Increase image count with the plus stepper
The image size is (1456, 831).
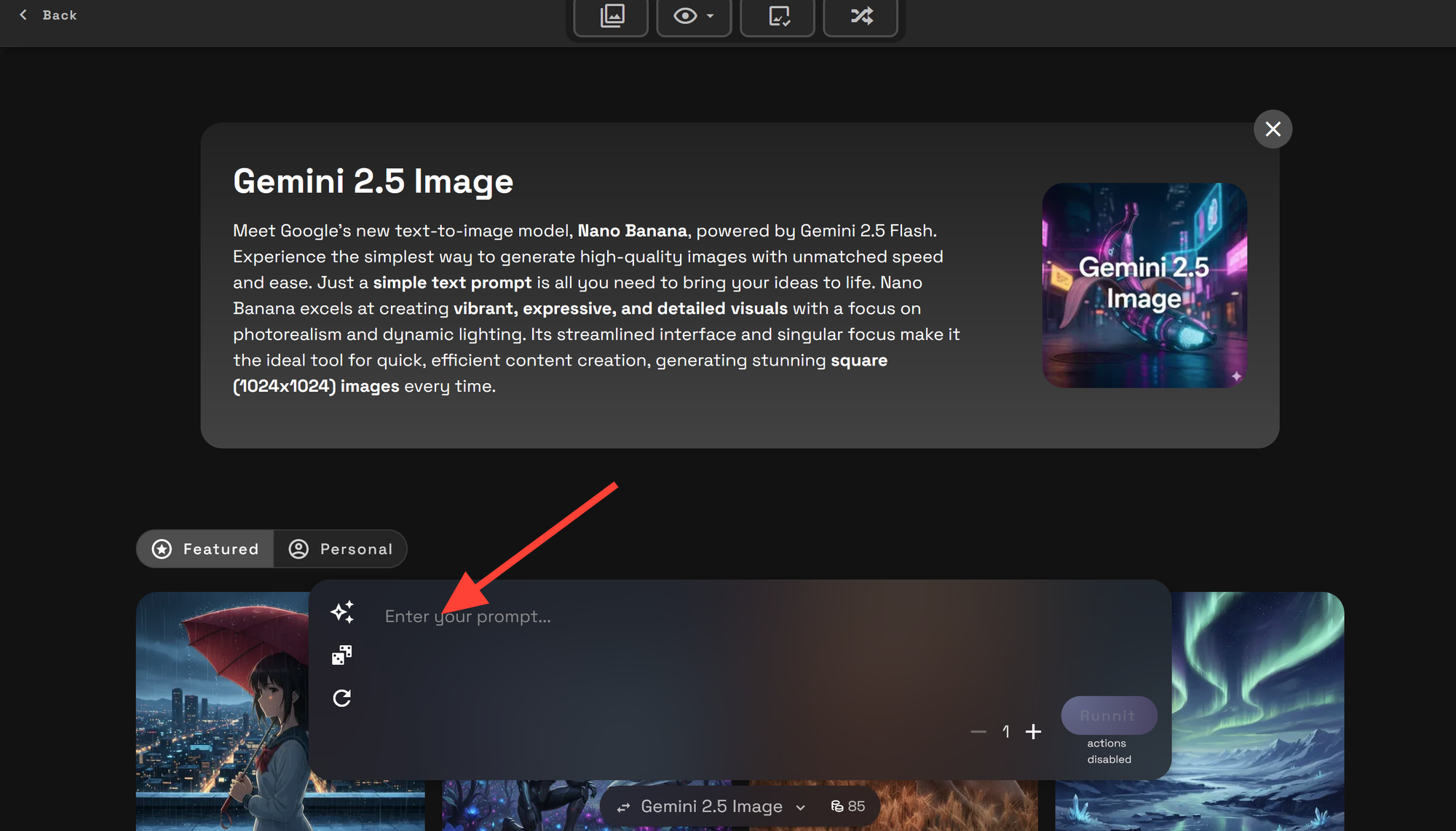coord(1034,731)
